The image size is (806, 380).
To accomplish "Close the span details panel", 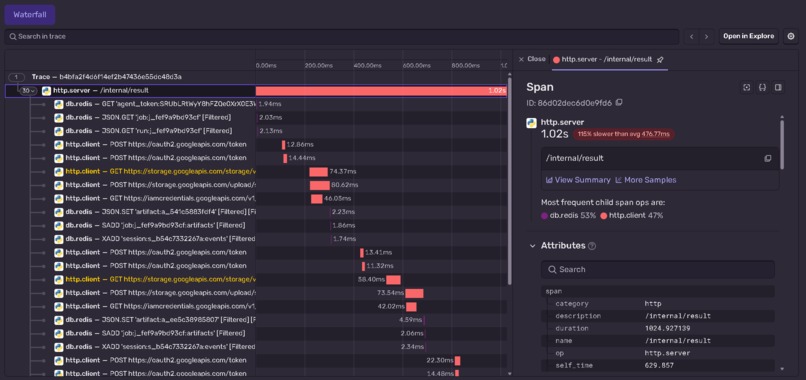I will click(532, 59).
